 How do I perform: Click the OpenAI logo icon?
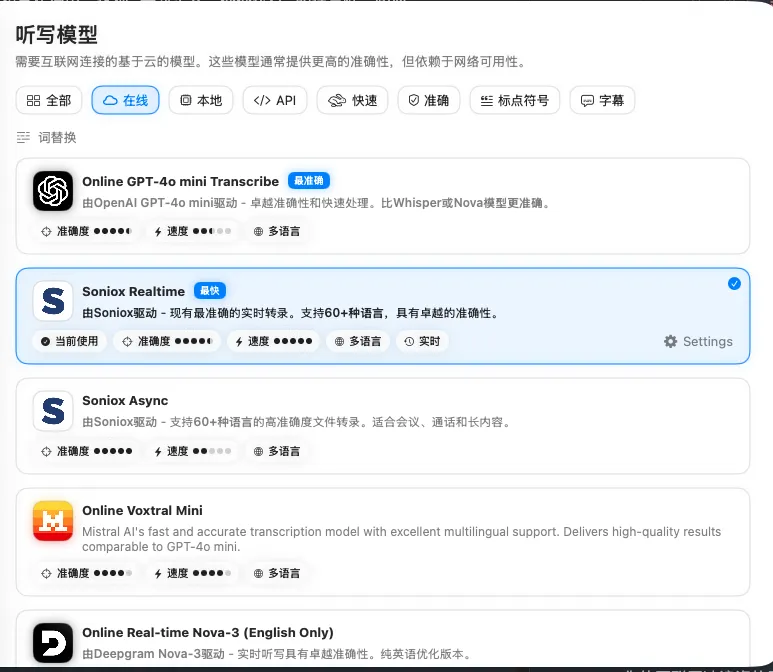click(53, 191)
